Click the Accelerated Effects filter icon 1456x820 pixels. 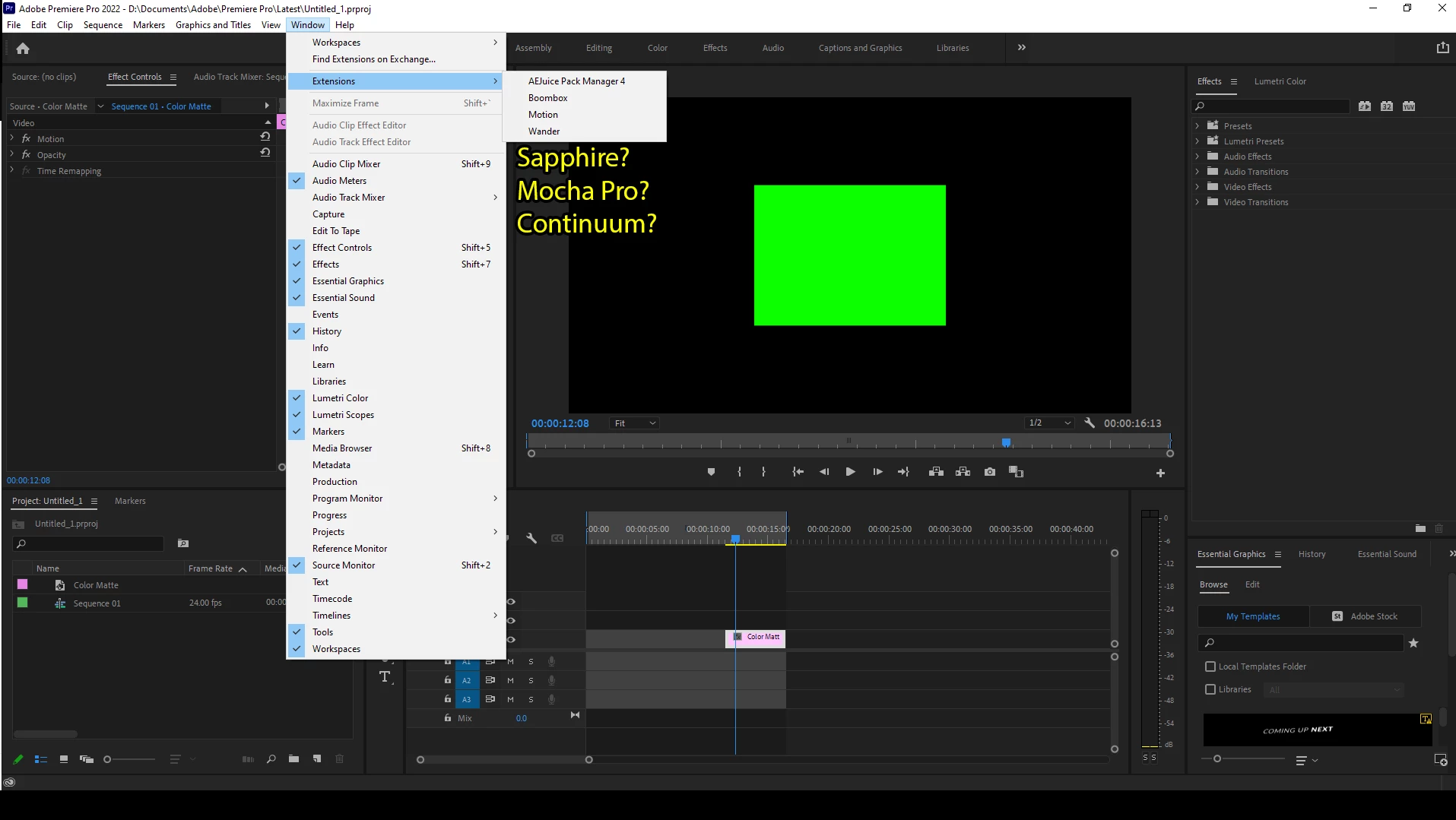(1365, 106)
